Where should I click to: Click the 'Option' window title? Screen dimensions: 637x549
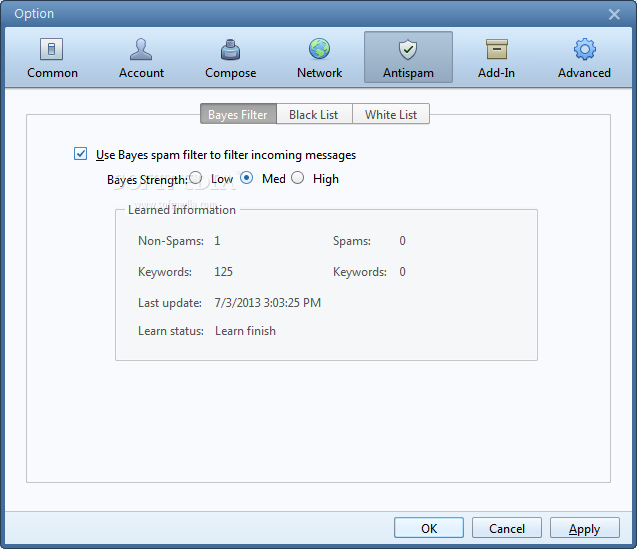34,14
